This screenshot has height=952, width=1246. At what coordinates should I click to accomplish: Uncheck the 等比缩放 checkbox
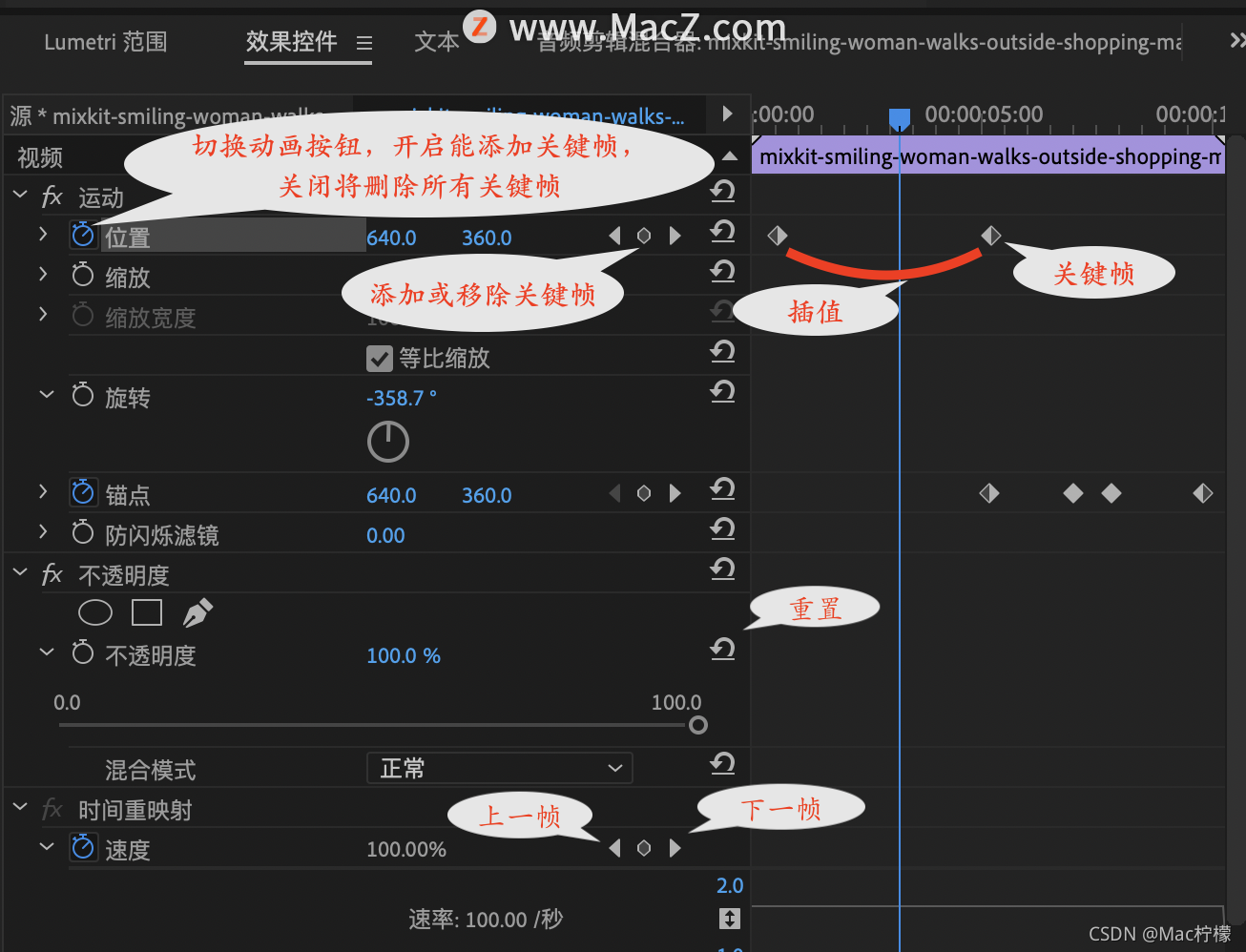[x=380, y=359]
